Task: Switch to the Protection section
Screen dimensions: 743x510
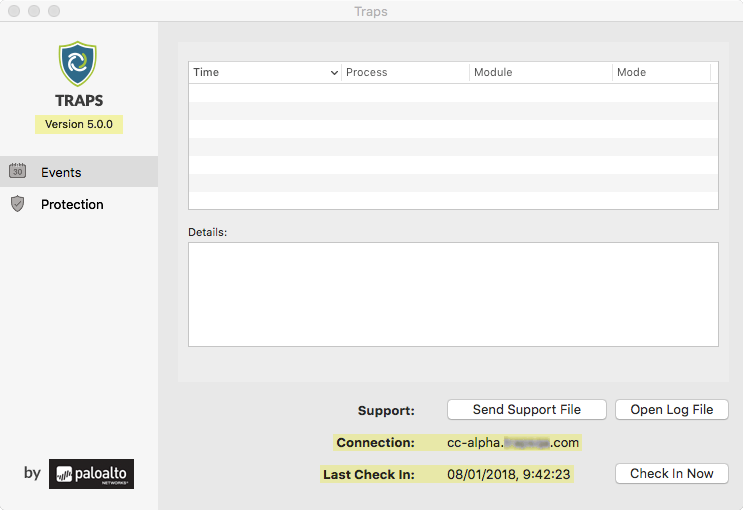Action: click(79, 204)
